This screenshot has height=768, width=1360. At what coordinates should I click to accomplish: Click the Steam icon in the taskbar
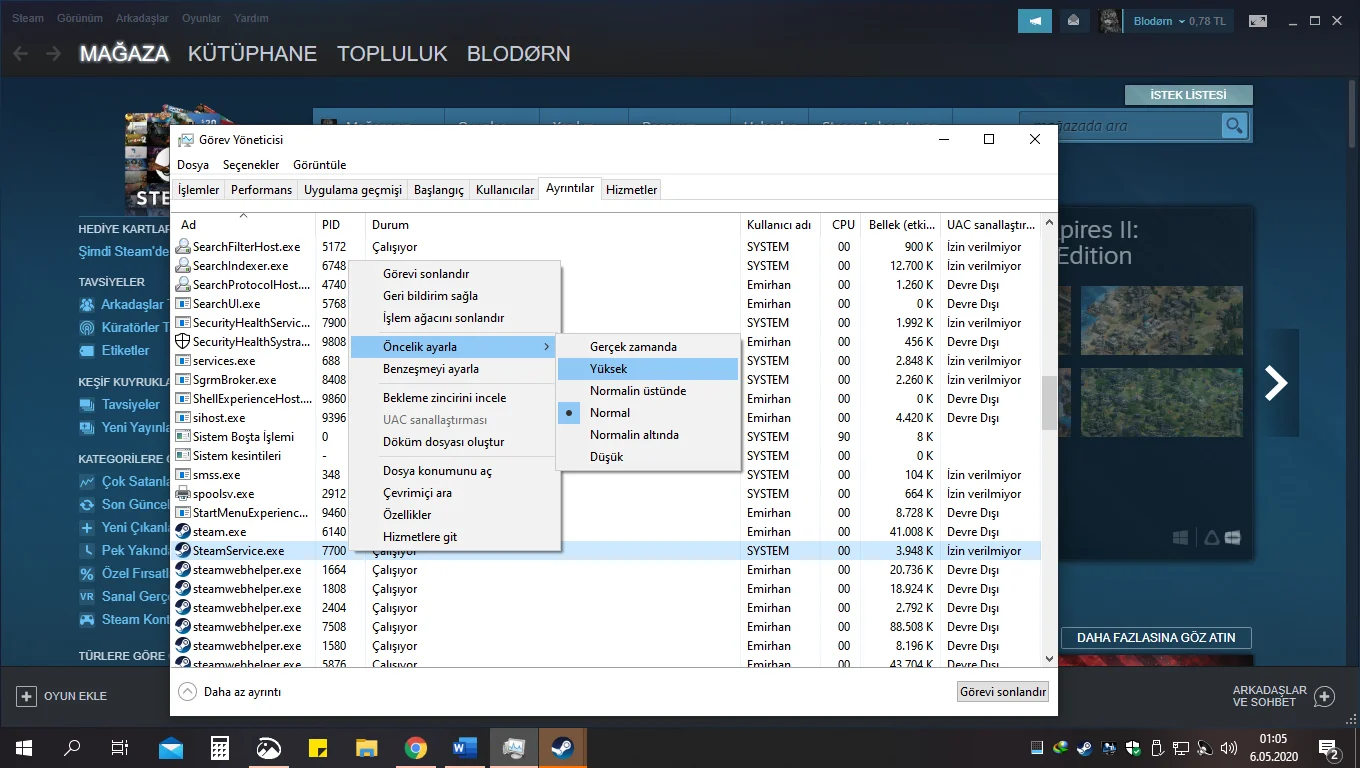[x=562, y=747]
